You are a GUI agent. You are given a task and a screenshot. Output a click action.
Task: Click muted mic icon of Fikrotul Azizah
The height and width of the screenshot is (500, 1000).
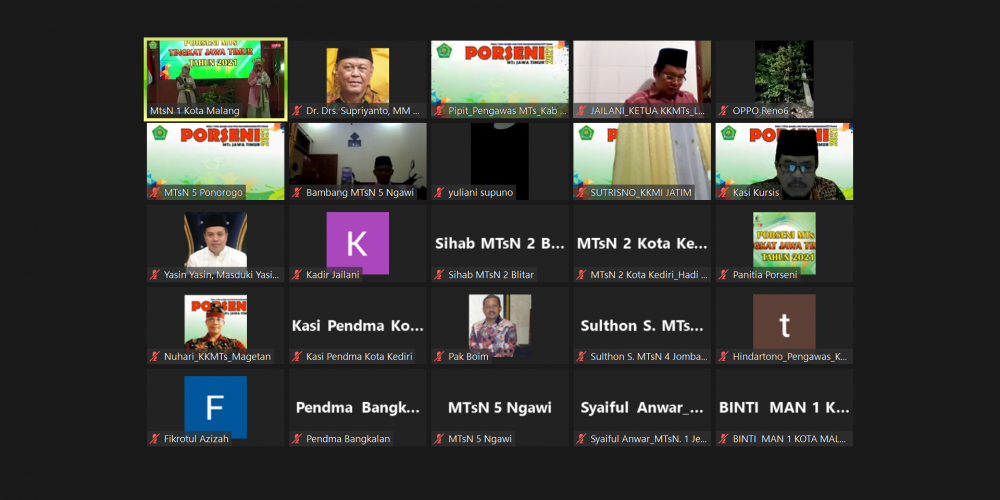pos(154,439)
